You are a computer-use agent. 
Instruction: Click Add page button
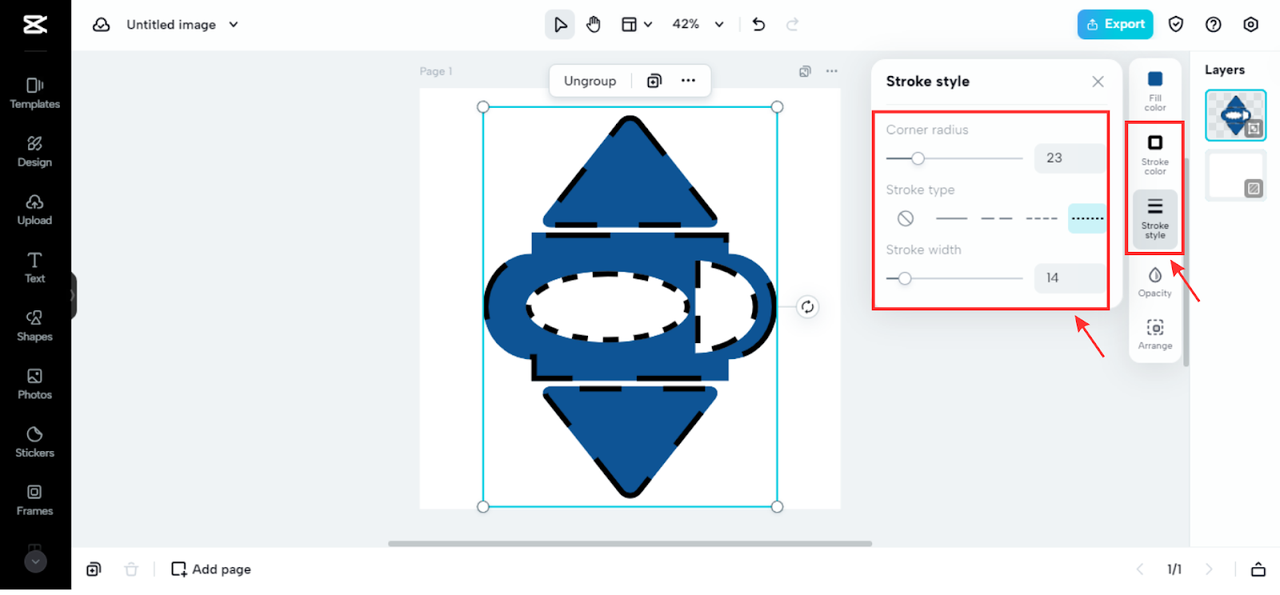[211, 569]
